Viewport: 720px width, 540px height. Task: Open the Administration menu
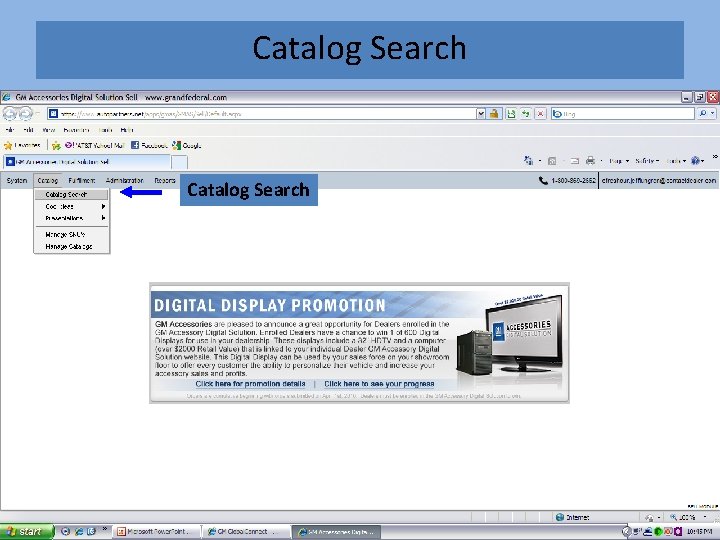124,180
